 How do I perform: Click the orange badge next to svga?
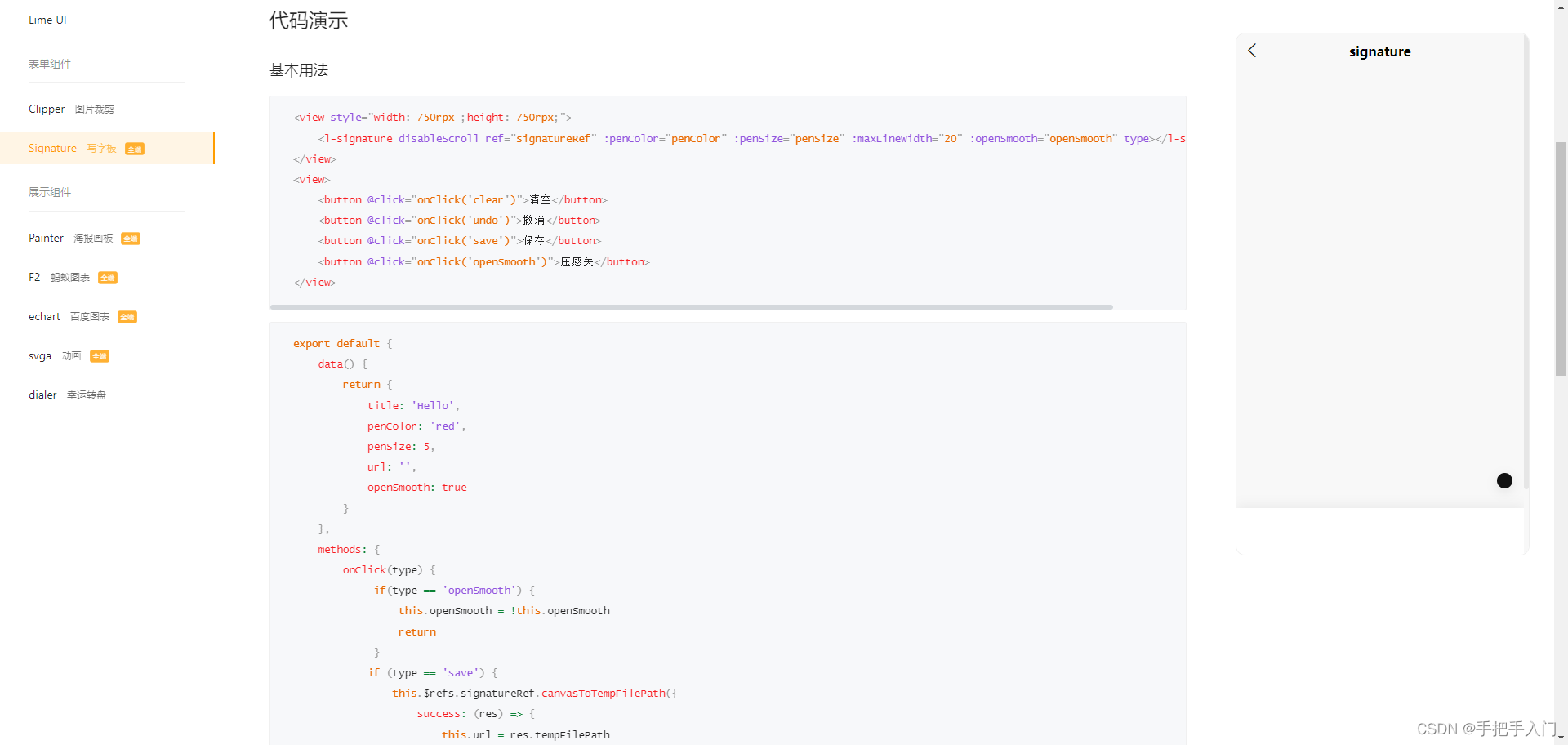(x=100, y=356)
